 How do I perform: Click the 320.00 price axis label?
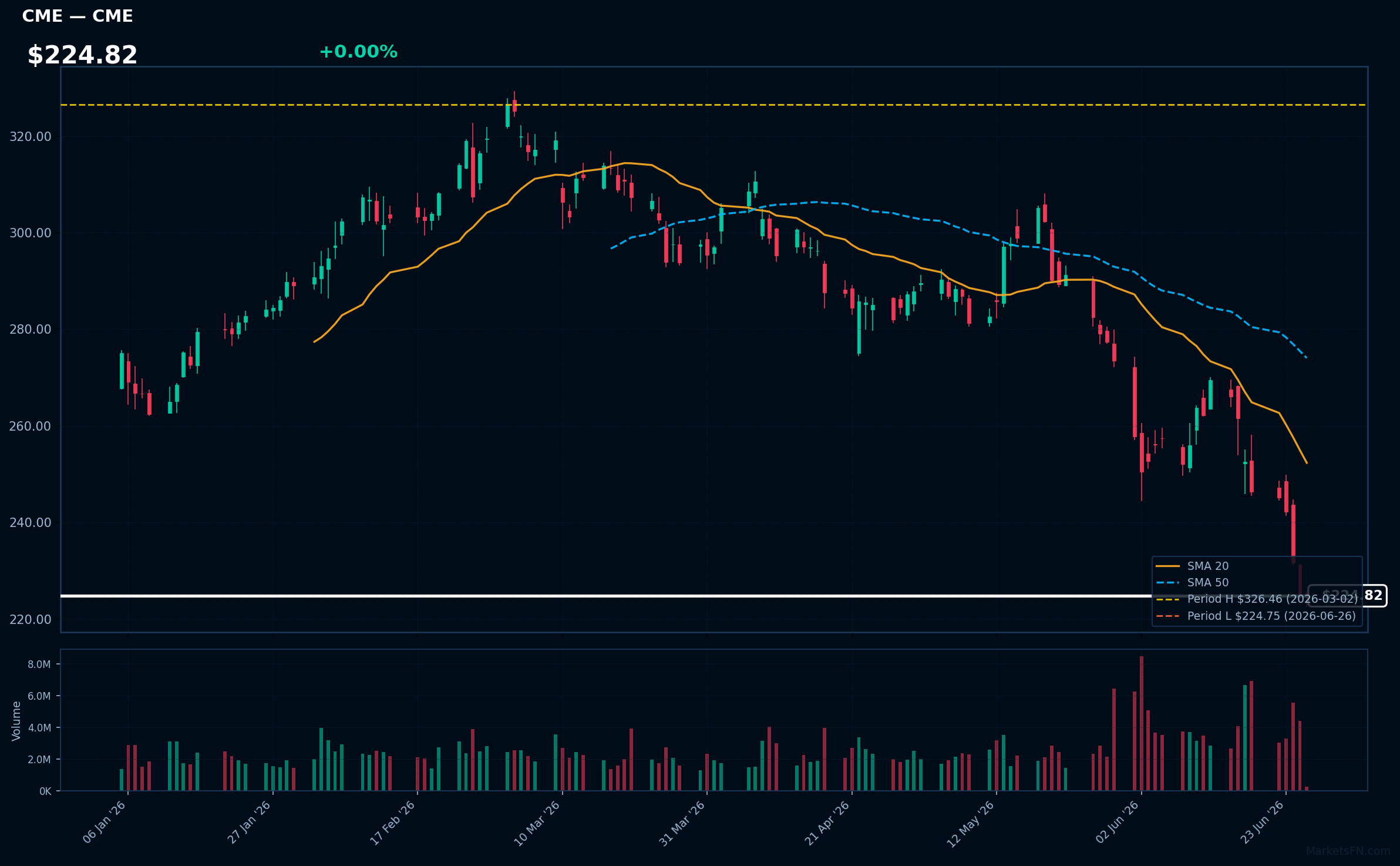pos(31,136)
